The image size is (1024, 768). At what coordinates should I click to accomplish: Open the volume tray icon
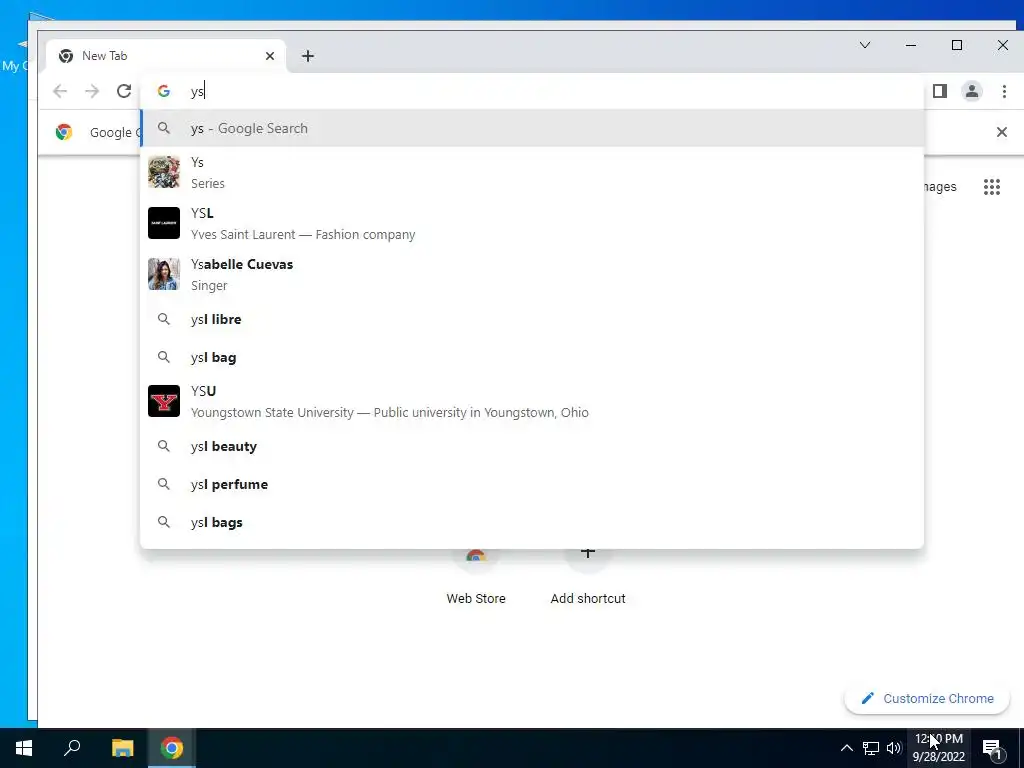pos(894,748)
